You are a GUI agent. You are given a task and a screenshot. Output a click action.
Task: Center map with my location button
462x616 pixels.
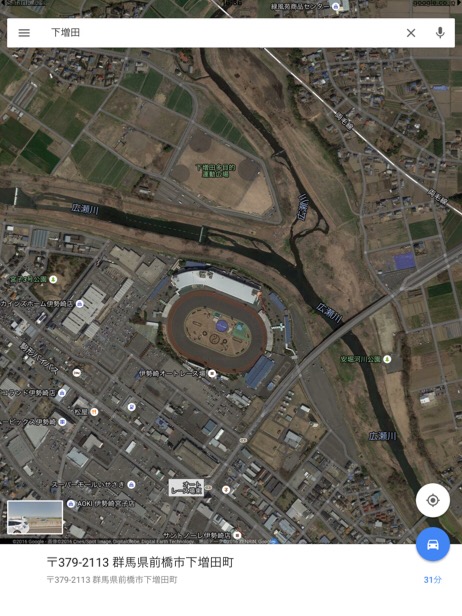click(x=433, y=500)
